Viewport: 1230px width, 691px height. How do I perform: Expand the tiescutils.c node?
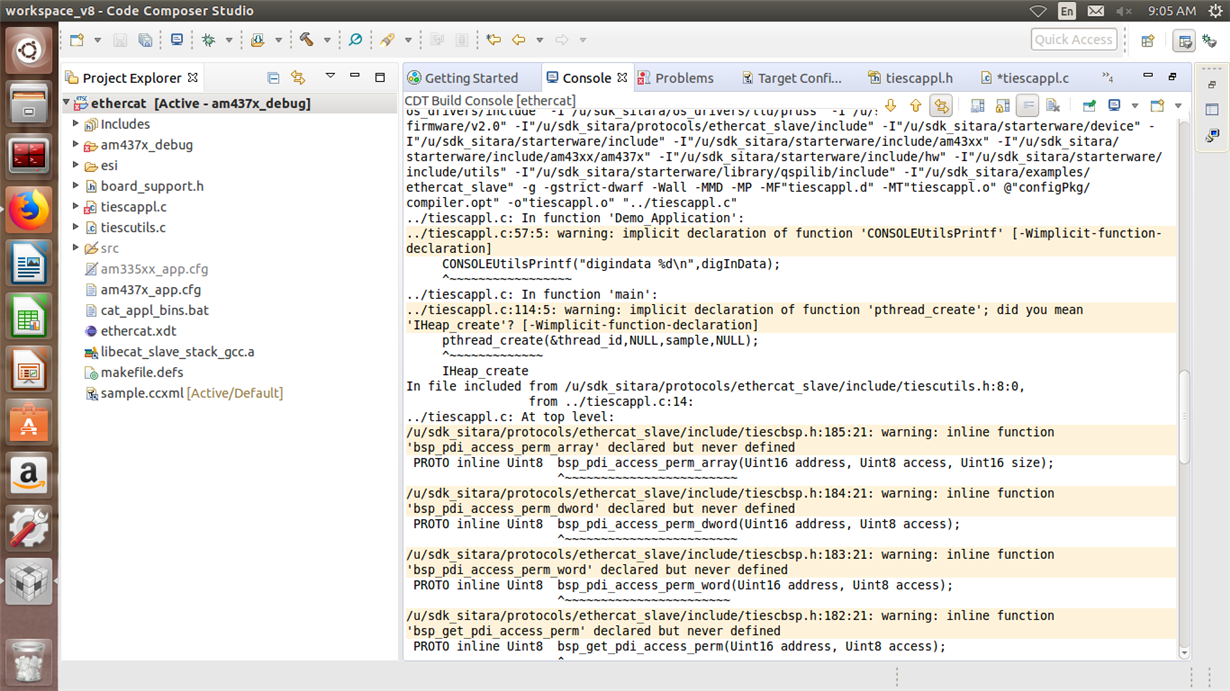(76, 227)
